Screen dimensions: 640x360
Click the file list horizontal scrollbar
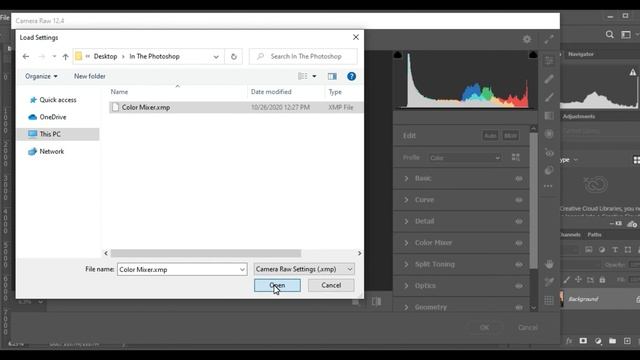[x=205, y=253]
